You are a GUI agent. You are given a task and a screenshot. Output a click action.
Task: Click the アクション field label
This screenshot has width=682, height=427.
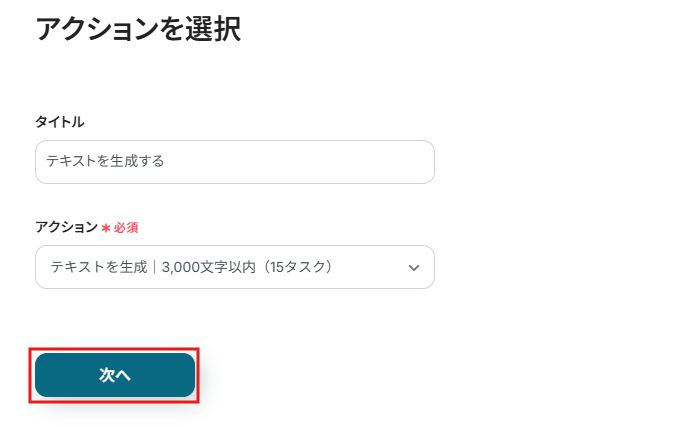(66, 227)
